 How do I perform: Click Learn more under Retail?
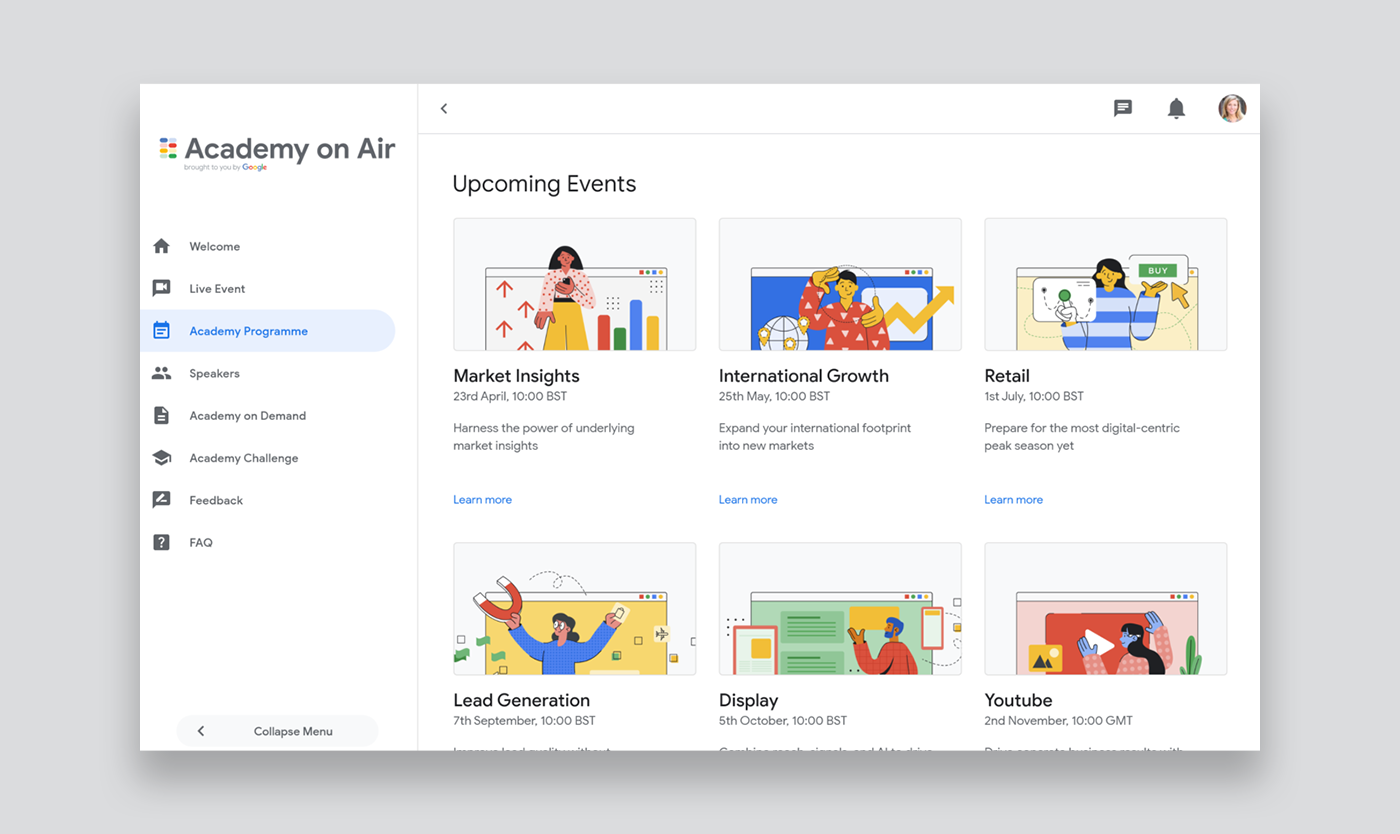click(1013, 499)
